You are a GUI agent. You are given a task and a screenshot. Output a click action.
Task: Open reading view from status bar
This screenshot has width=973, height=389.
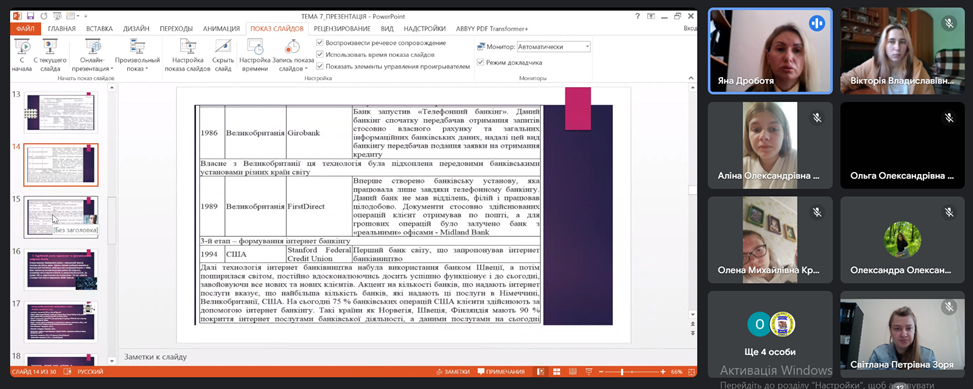573,372
